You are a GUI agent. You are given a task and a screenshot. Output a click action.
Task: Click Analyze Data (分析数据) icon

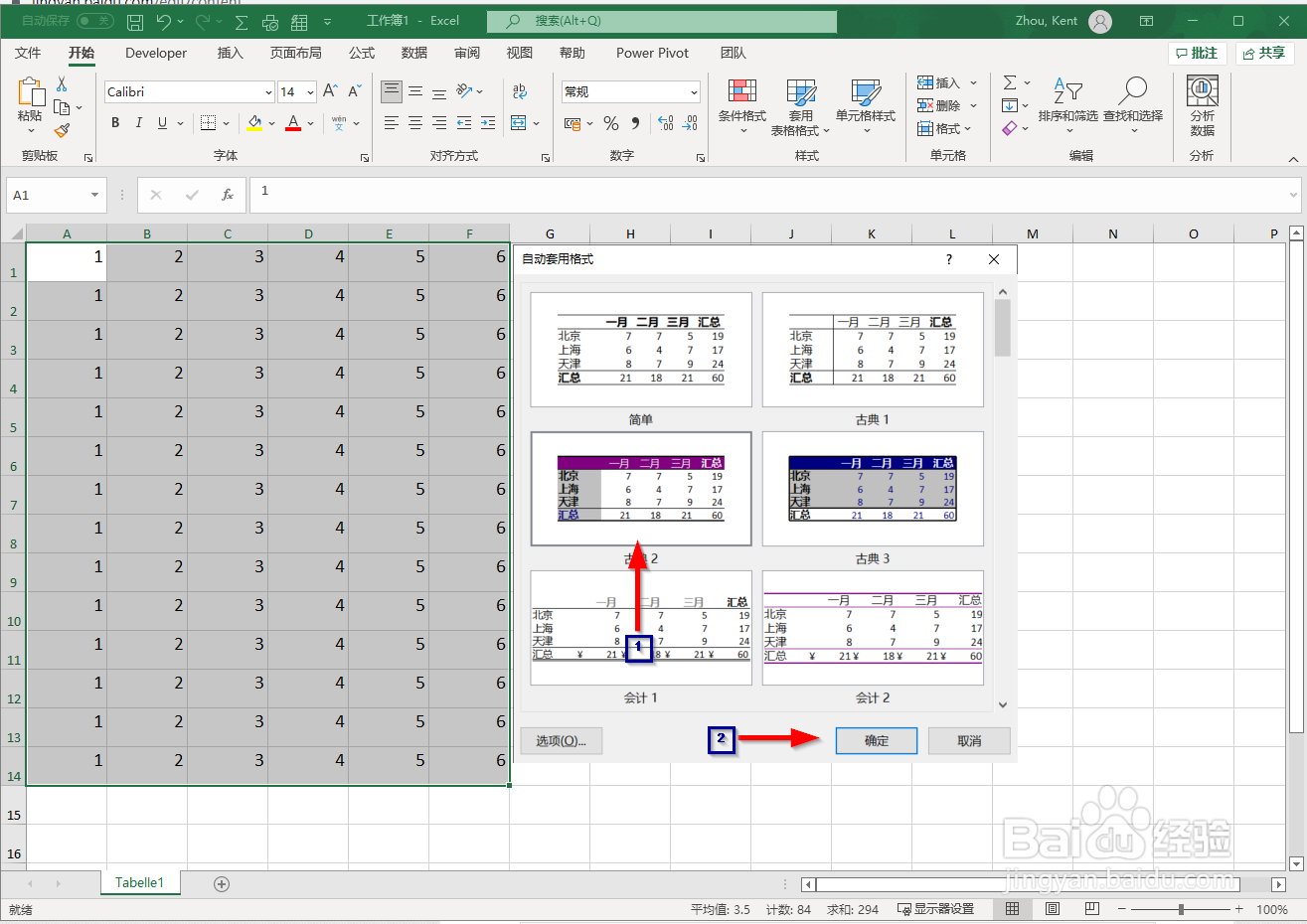click(x=1203, y=106)
